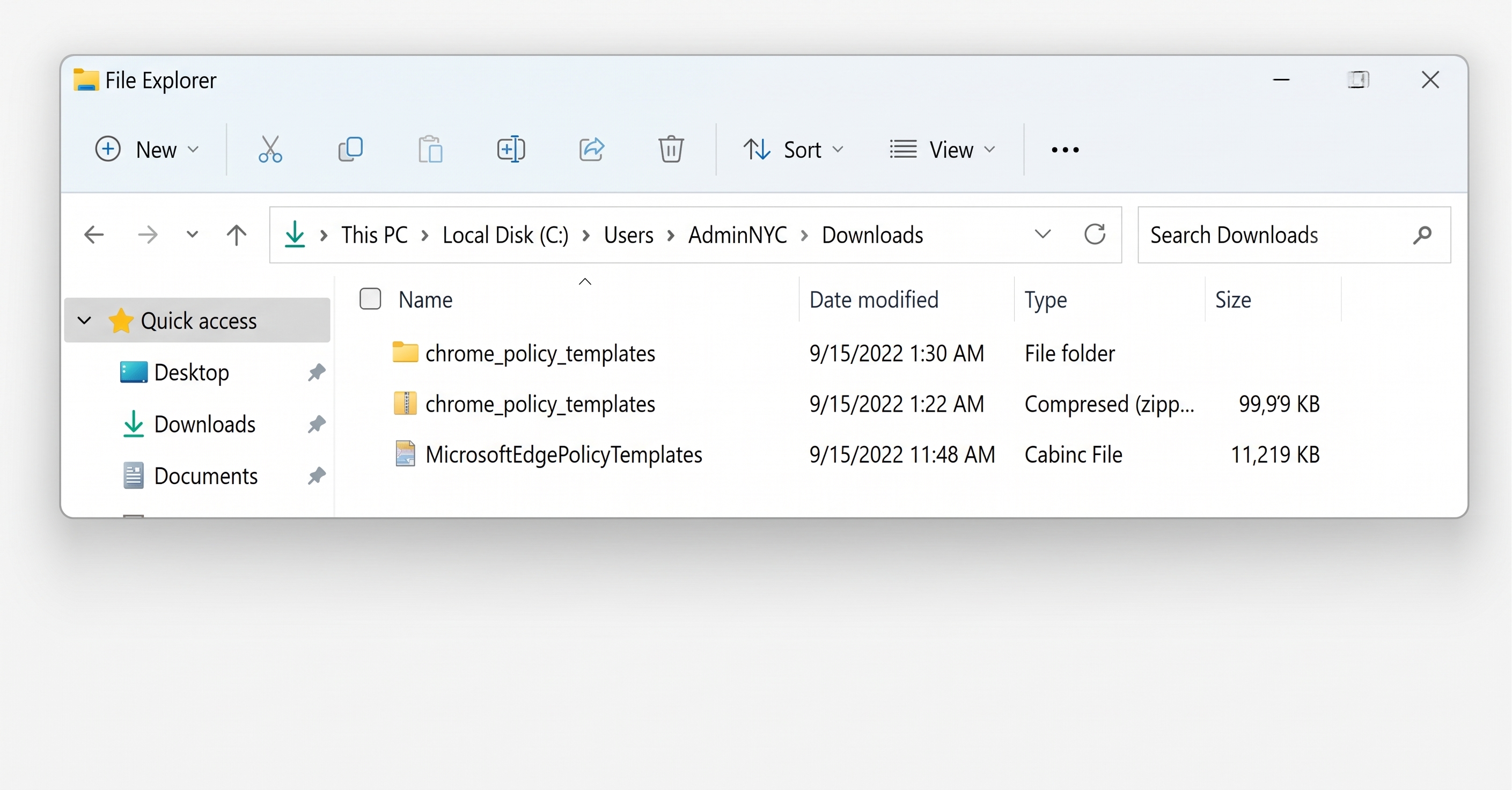Sort by the Size column header
1512x790 pixels.
[1232, 299]
